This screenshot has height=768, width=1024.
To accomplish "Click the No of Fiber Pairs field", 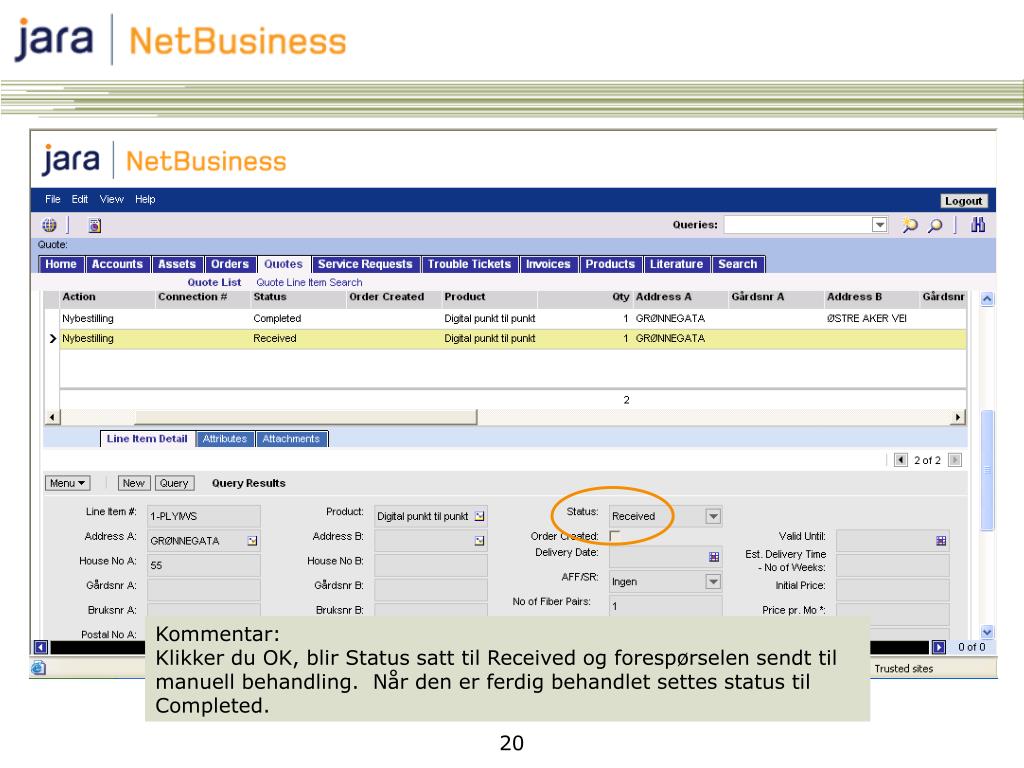I will [x=665, y=606].
